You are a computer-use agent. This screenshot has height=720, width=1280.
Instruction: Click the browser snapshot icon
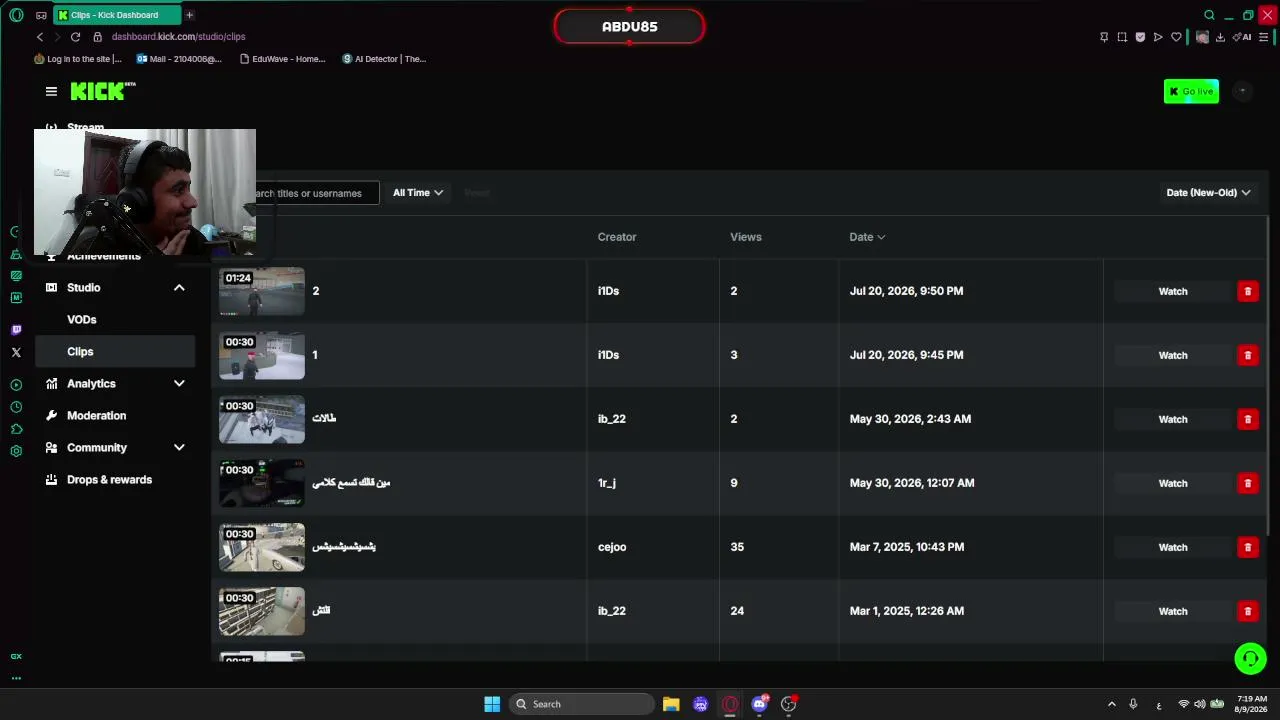pos(1122,37)
